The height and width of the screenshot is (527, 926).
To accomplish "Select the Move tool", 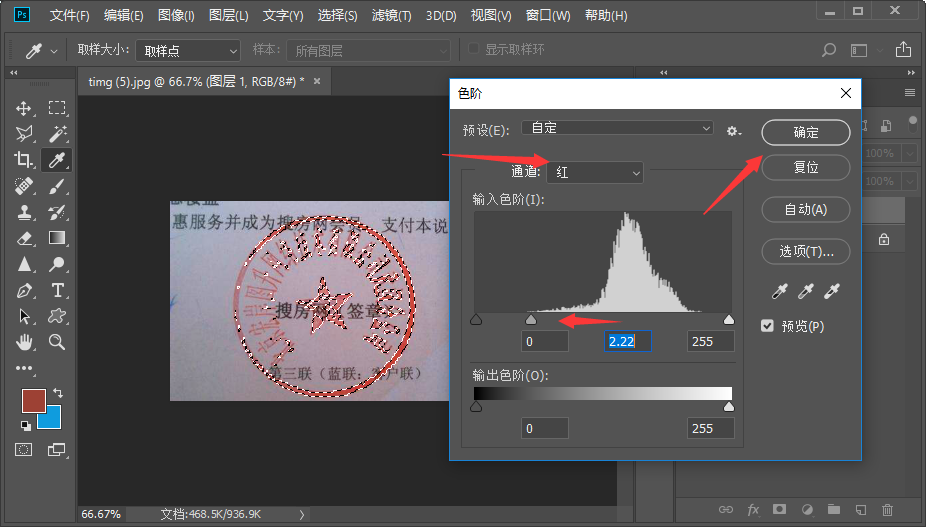I will 24,108.
